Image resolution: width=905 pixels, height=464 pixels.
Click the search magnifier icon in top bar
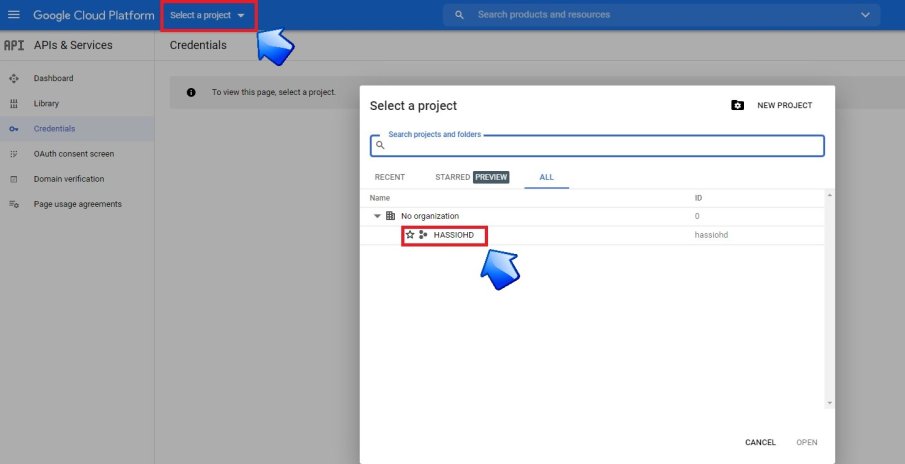459,15
